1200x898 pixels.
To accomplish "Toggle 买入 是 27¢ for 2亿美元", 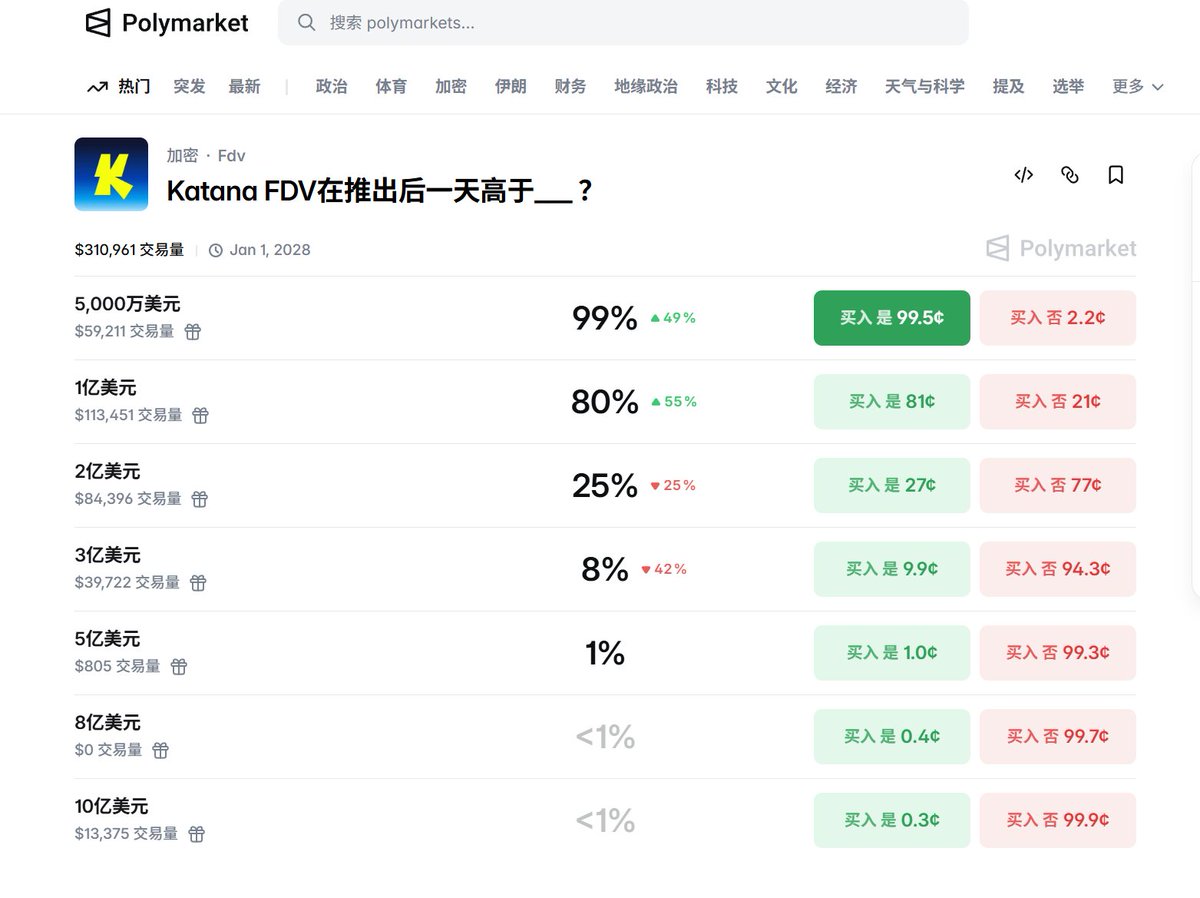I will pyautogui.click(x=890, y=485).
